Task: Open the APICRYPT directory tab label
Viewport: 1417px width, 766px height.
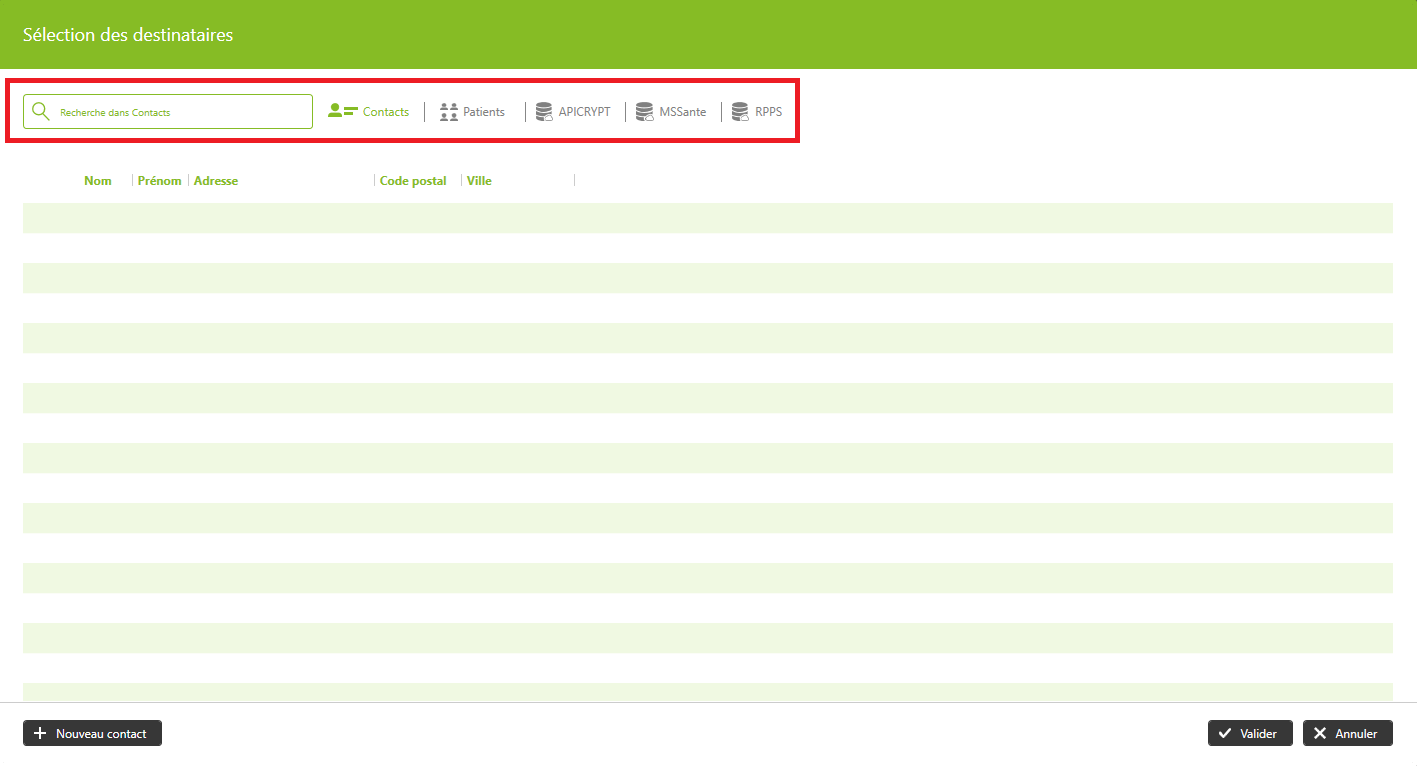Action: [584, 112]
